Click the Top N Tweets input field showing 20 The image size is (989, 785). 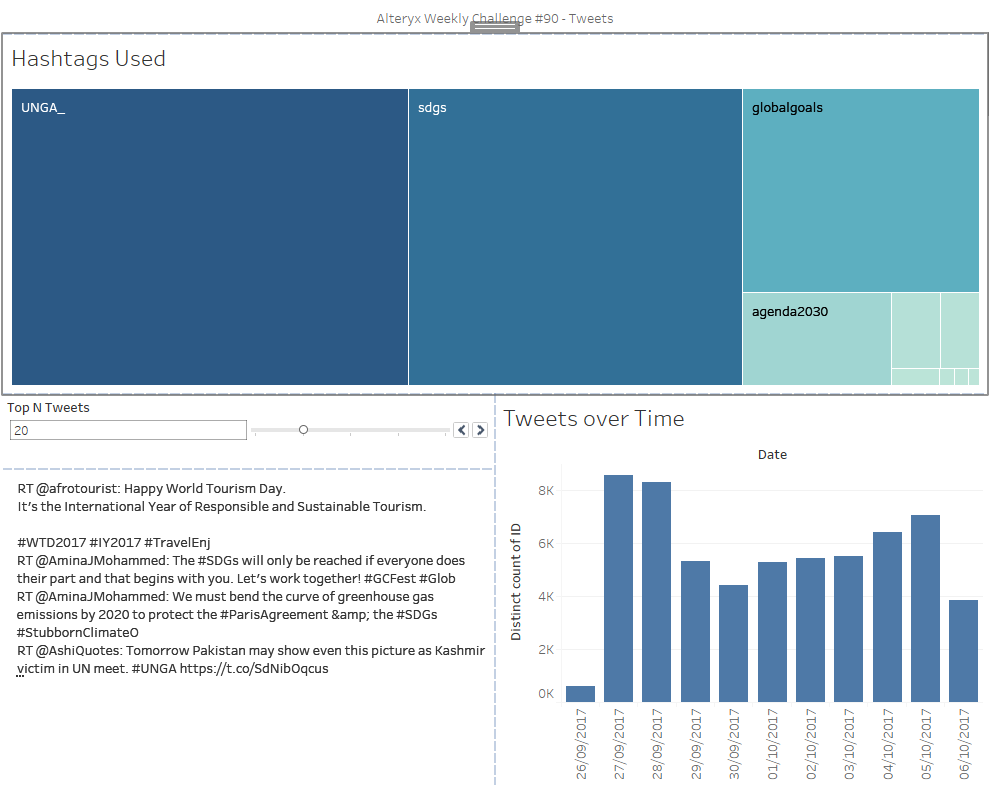pyautogui.click(x=128, y=430)
